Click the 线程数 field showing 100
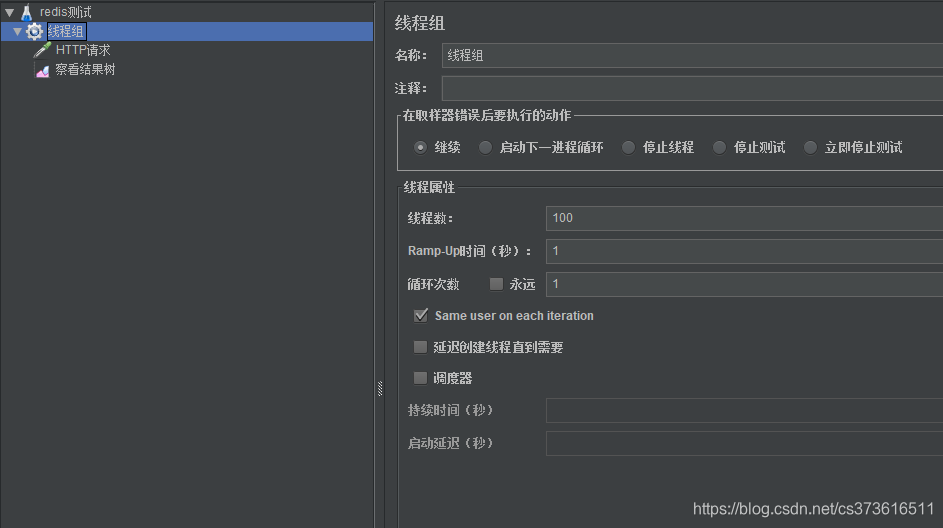Screen dimensions: 943x528 pyautogui.click(x=745, y=218)
